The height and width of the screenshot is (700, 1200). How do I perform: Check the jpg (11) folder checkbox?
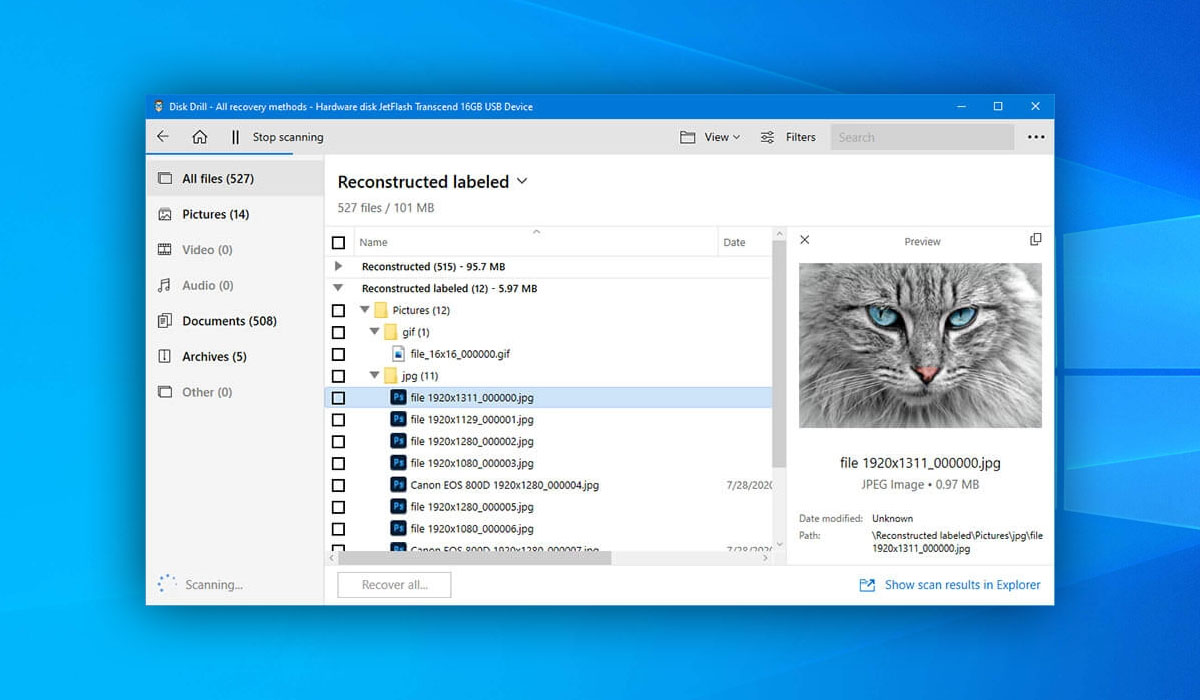(338, 376)
